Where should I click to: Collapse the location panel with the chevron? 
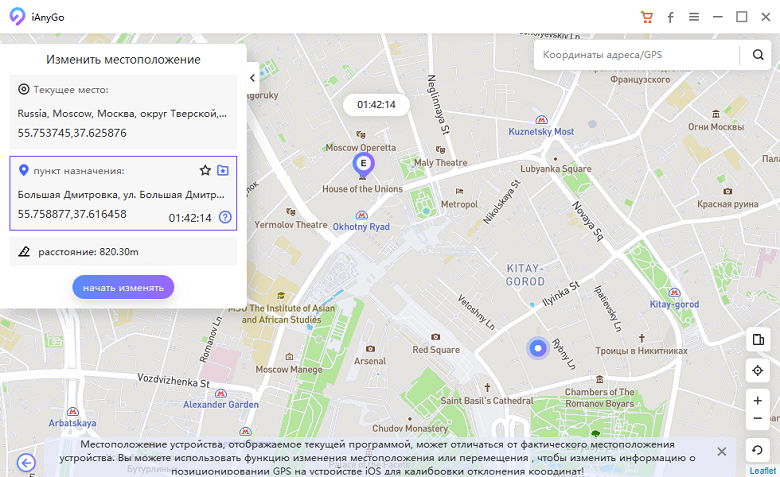tap(252, 78)
